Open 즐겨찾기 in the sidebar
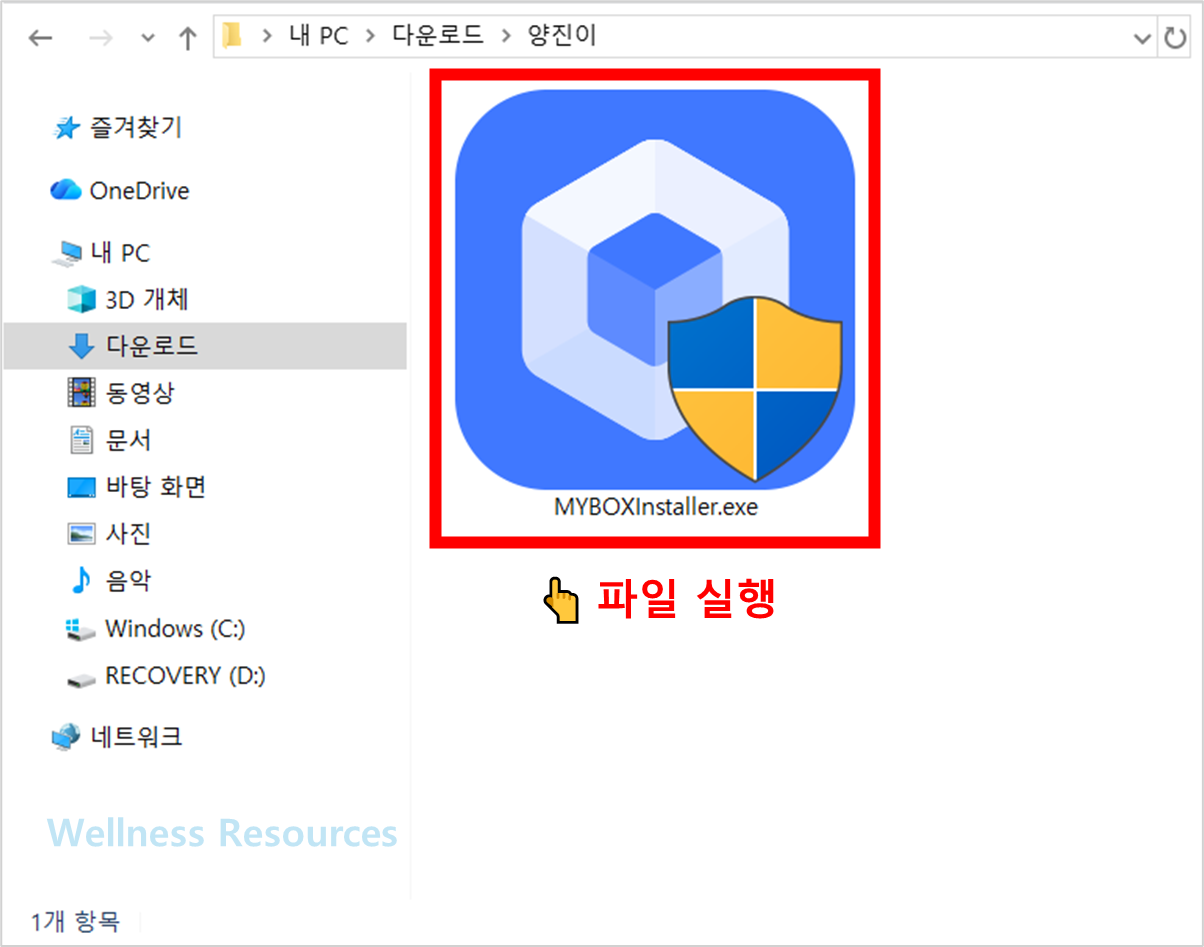Screen dimensions: 1204x947 coord(118,127)
